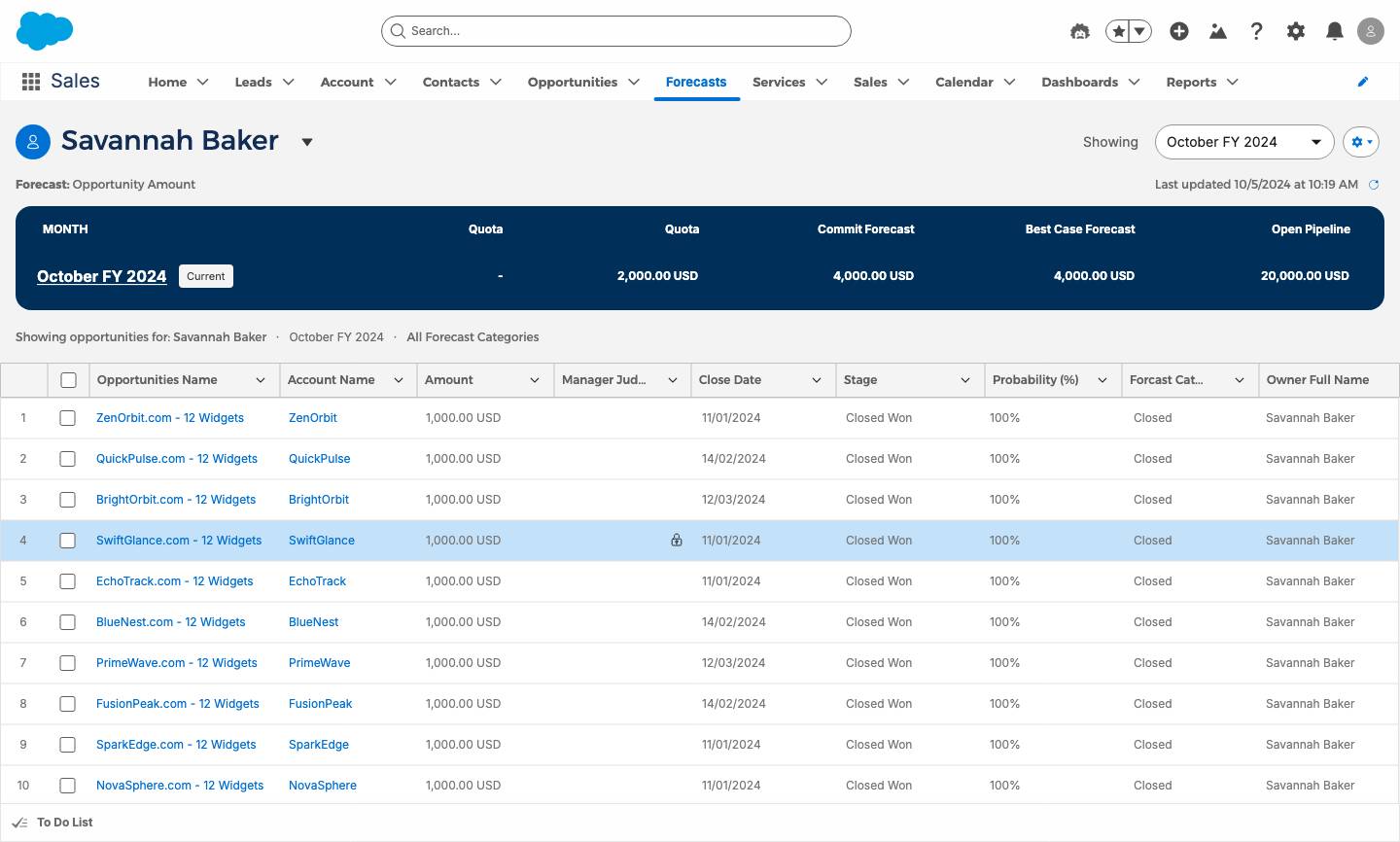Open ZenOrbit.com - 12 Widgets opportunity
The image size is (1400, 842).
[170, 418]
